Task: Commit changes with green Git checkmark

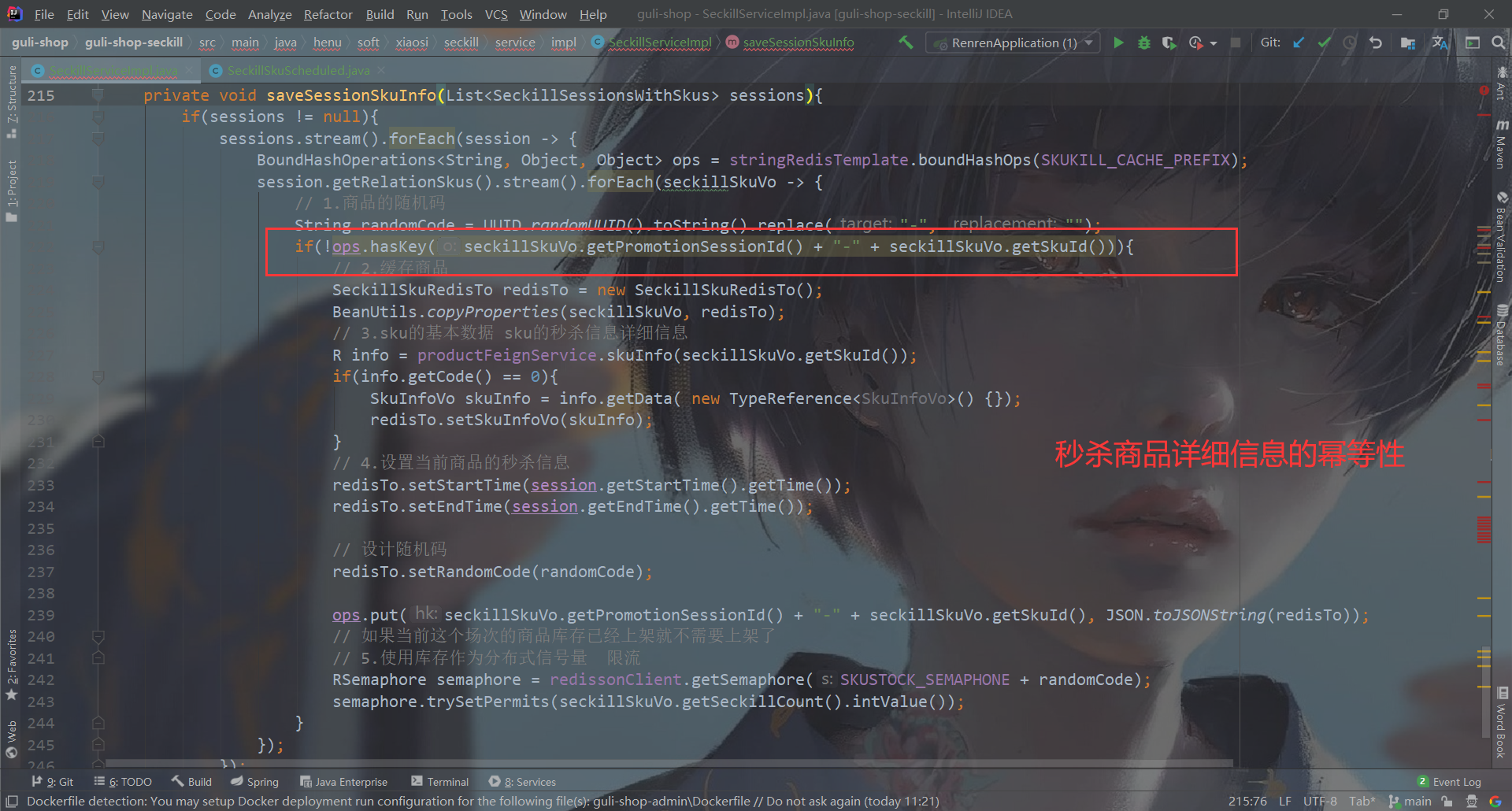Action: [1325, 43]
